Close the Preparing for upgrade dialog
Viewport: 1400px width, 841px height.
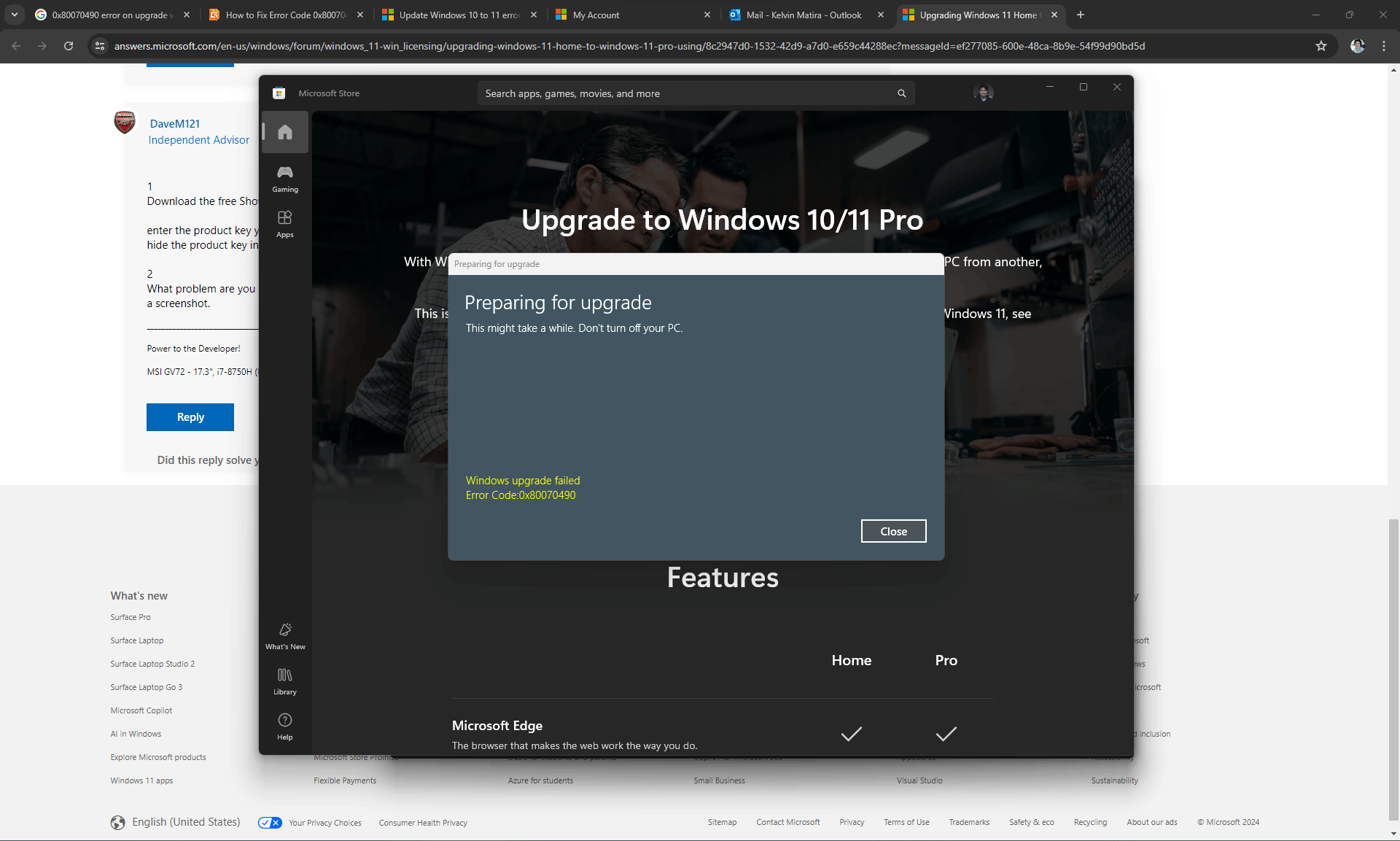893,531
